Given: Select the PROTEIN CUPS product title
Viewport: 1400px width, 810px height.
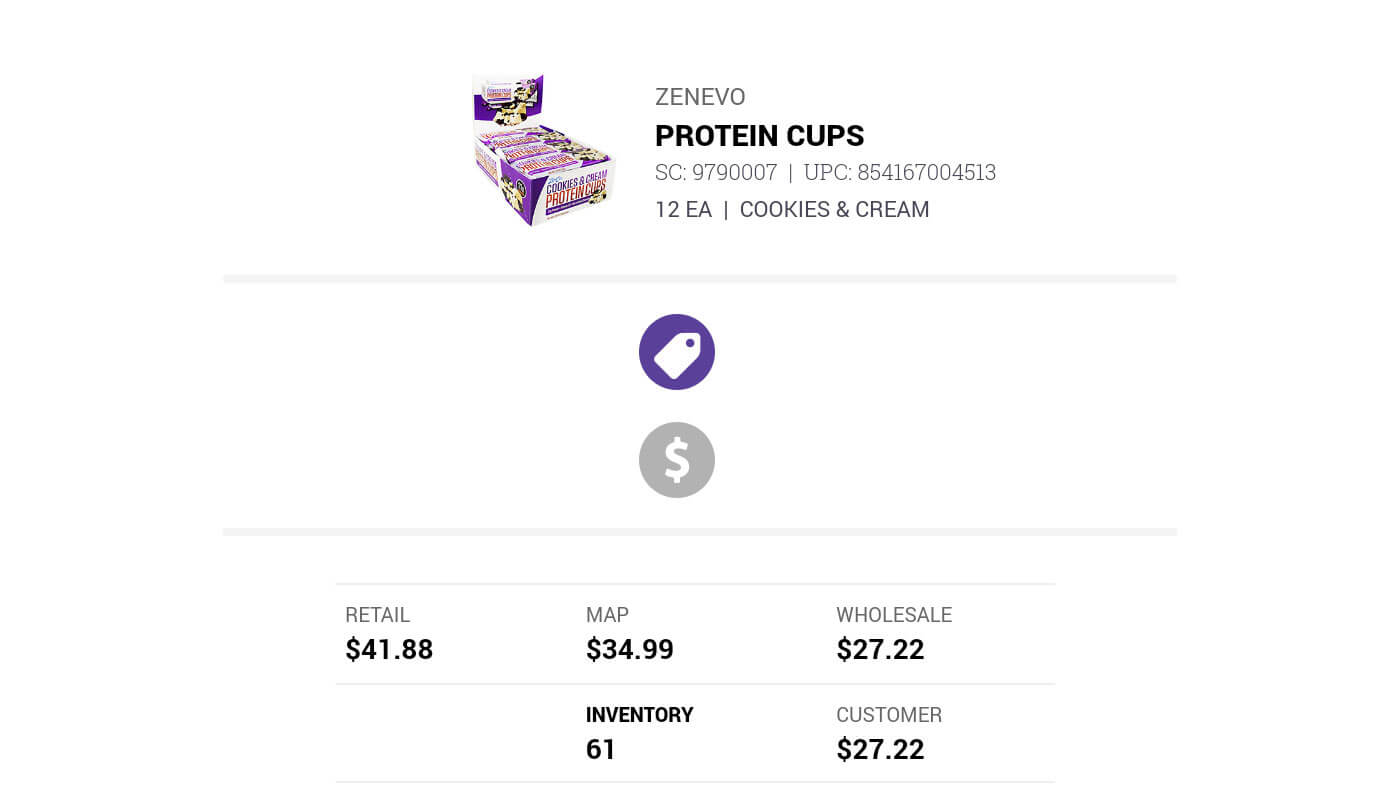Looking at the screenshot, I should 759,136.
